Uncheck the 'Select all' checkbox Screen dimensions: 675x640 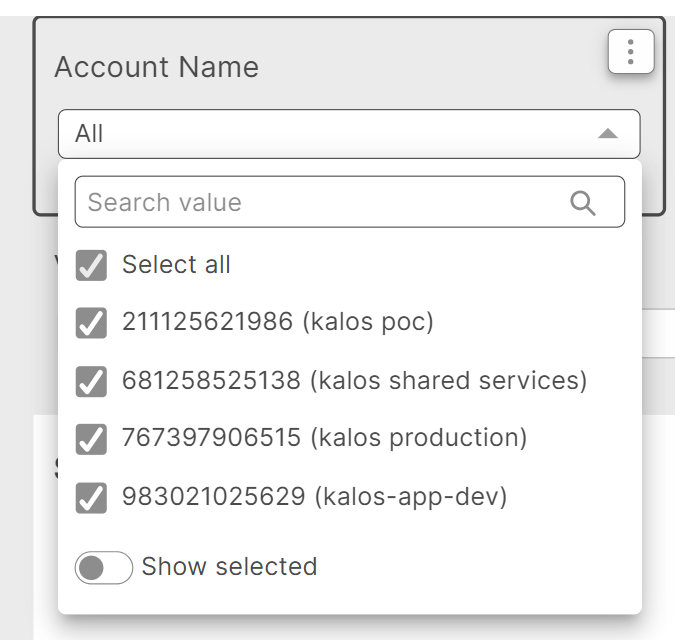[x=91, y=265]
